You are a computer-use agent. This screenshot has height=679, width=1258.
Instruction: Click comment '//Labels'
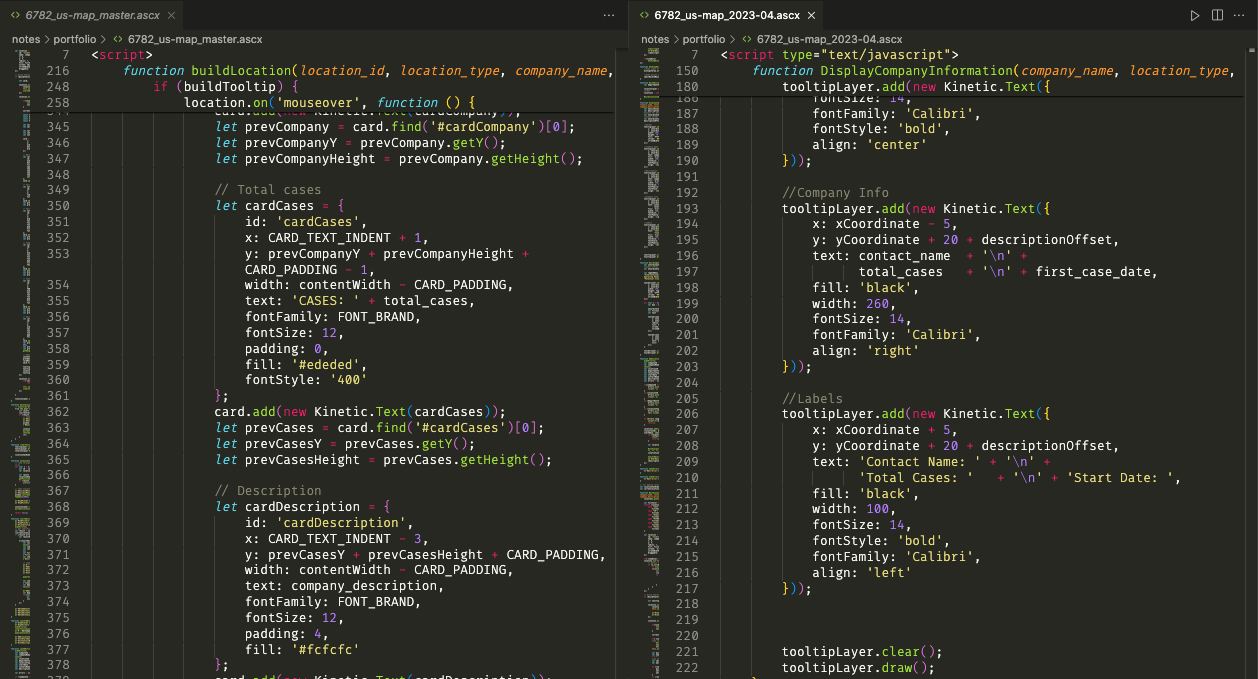point(812,399)
